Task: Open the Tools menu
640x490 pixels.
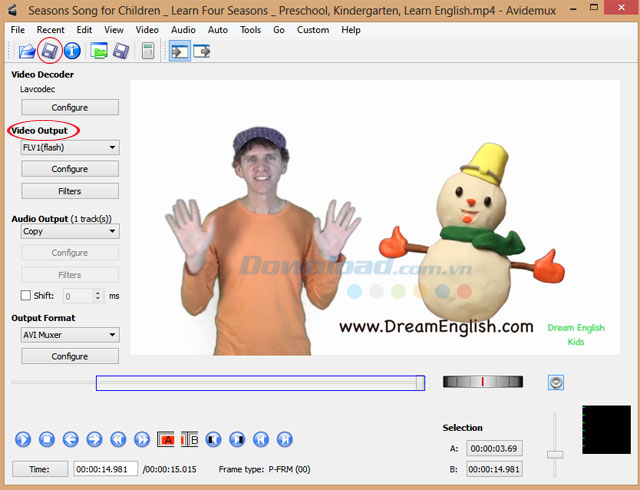Action: click(250, 30)
